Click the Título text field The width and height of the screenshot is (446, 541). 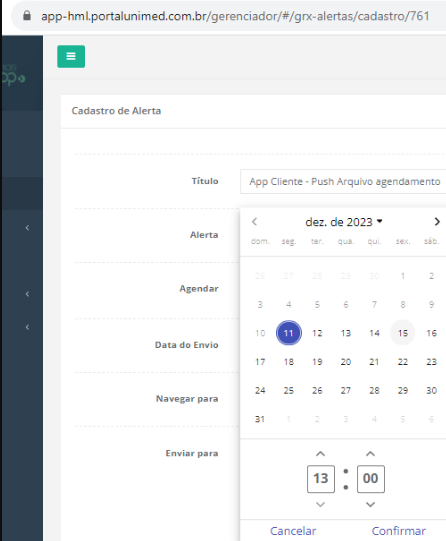point(343,181)
